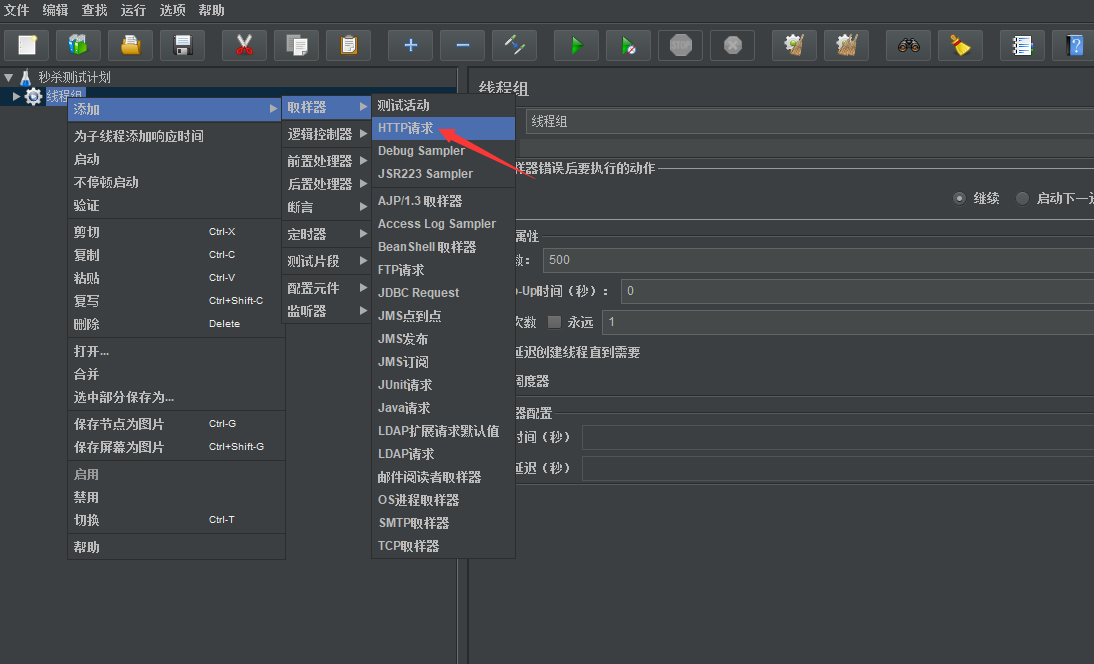Open the 取样器 submenu
Viewport: 1094px width, 664px height.
327,107
